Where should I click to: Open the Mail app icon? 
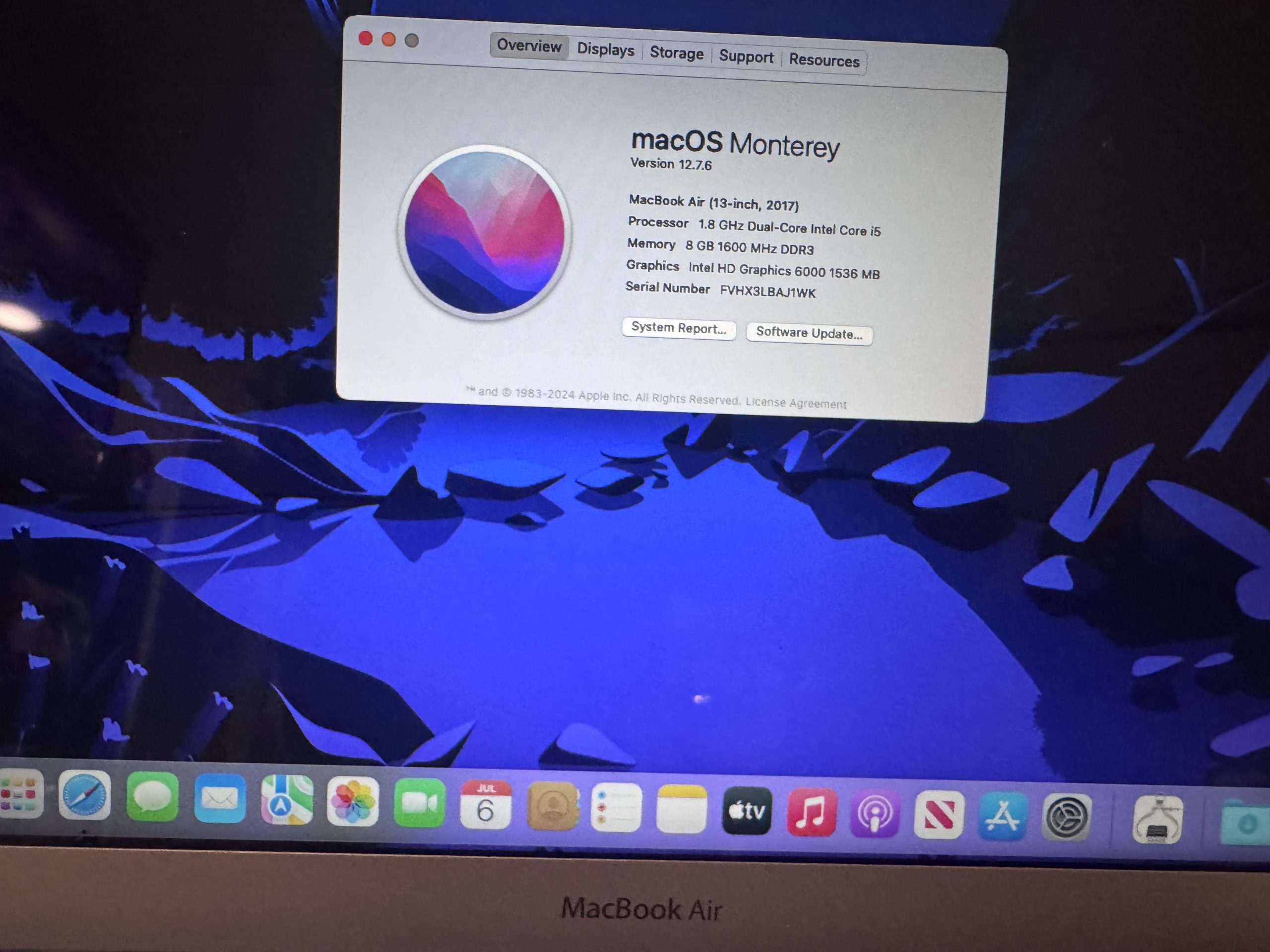pyautogui.click(x=220, y=798)
